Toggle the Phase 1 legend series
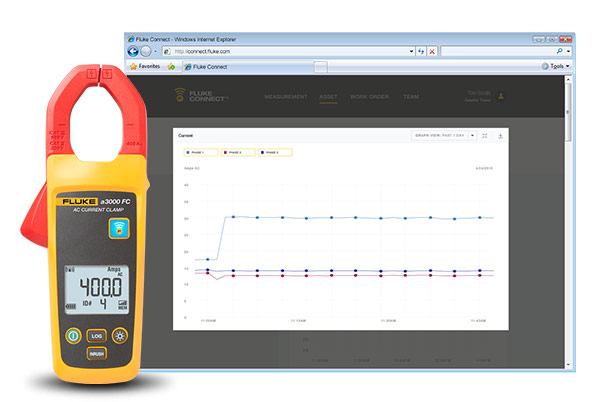The image size is (600, 402). 201,152
